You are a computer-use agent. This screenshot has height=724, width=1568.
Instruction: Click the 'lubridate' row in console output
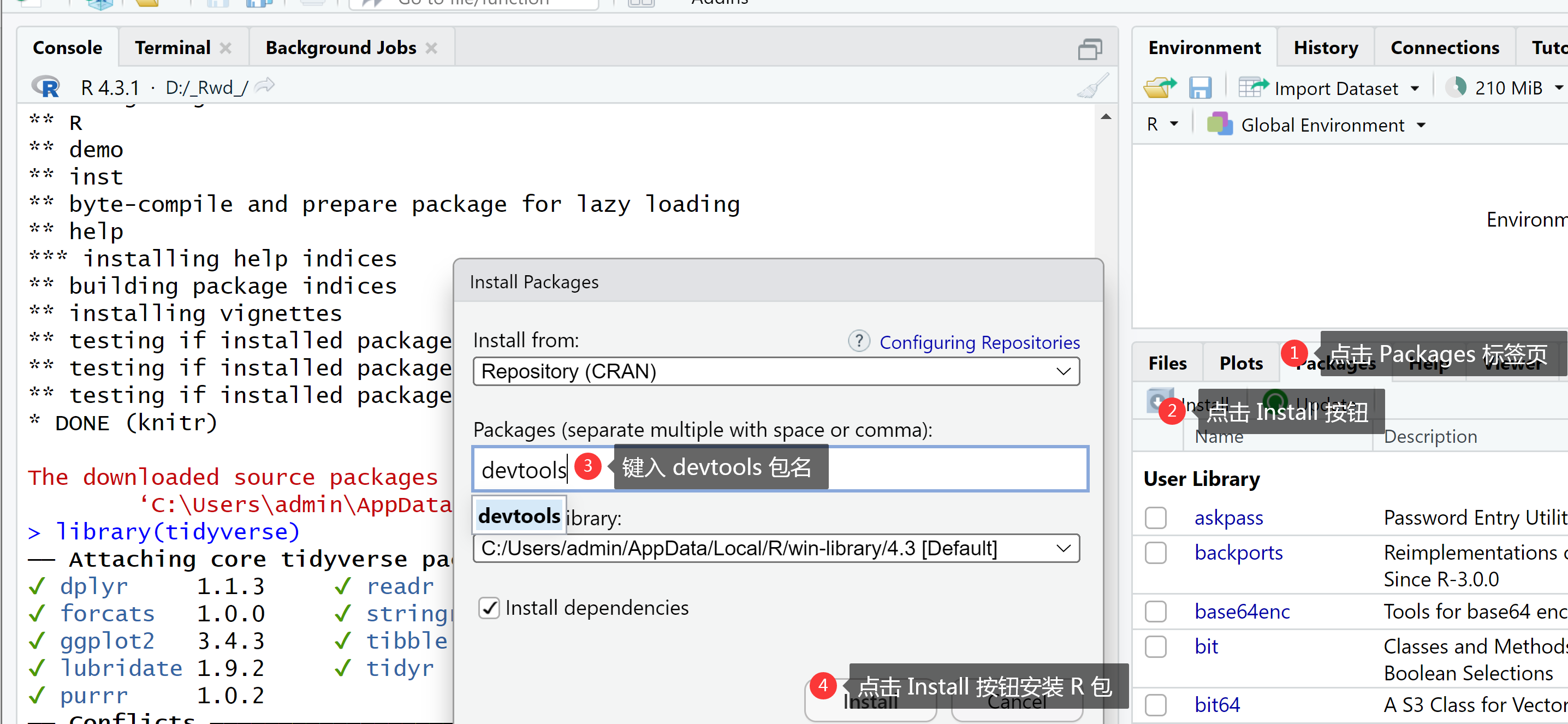pos(146,669)
